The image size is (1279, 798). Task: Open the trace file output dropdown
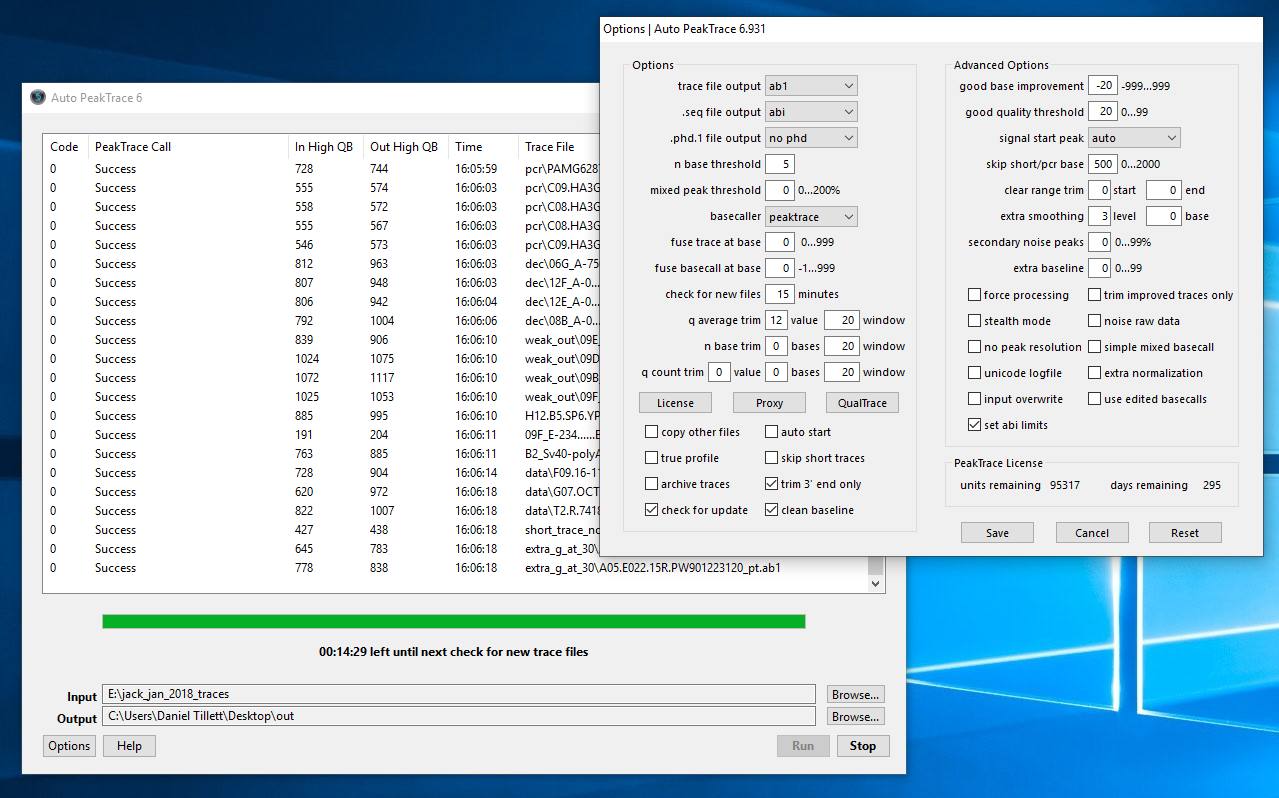point(811,86)
